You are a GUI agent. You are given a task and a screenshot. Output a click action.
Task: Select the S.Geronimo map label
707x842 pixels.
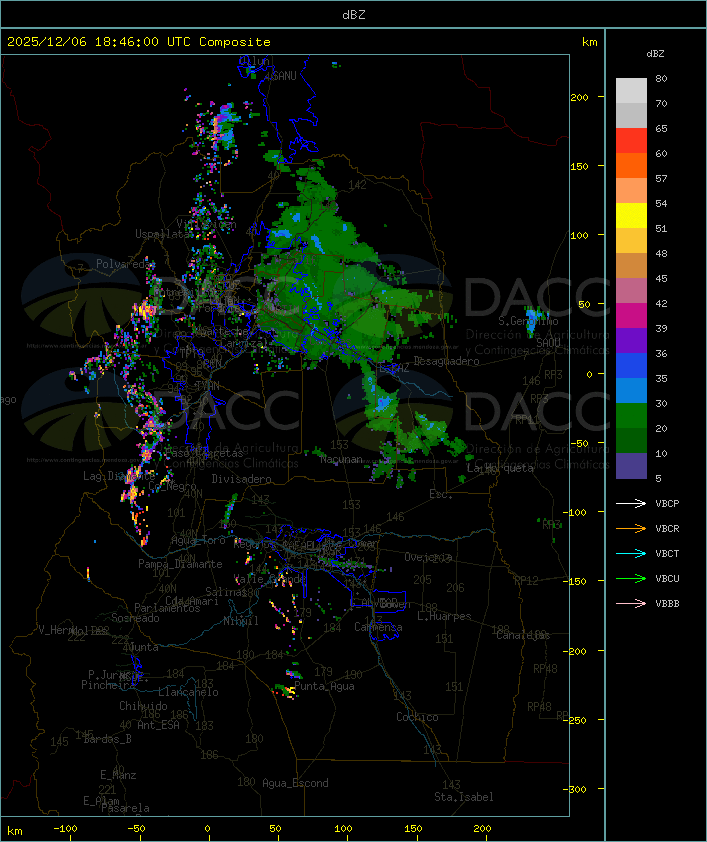(528, 321)
